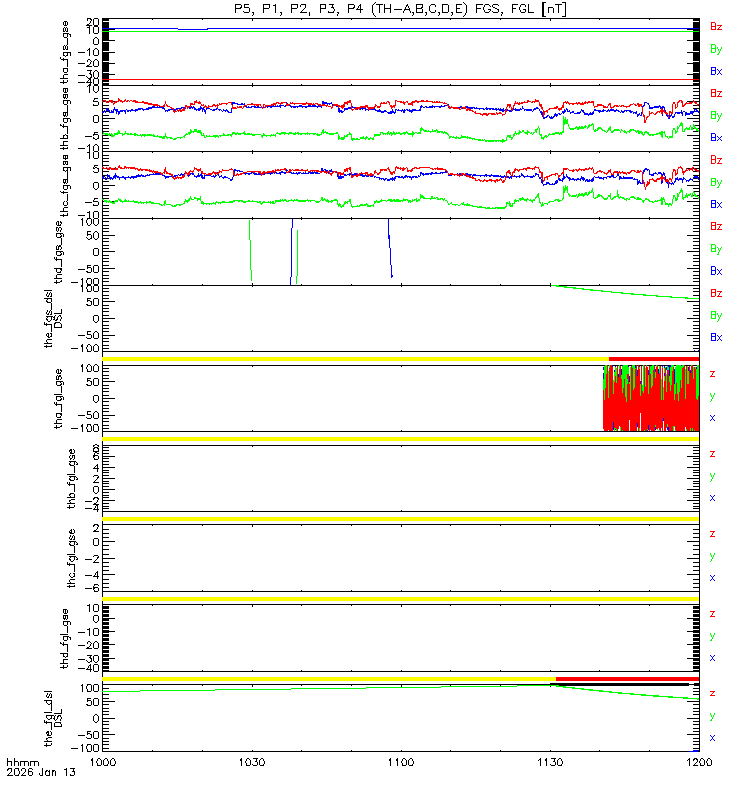The height and width of the screenshot is (800, 750).
Task: Click the red Bz legend in thb_fgs_gse panel
Action: [x=716, y=93]
